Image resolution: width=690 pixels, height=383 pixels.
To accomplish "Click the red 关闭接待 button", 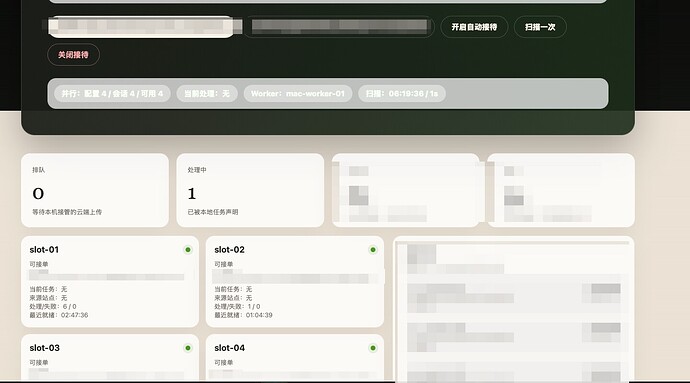I will pos(73,55).
